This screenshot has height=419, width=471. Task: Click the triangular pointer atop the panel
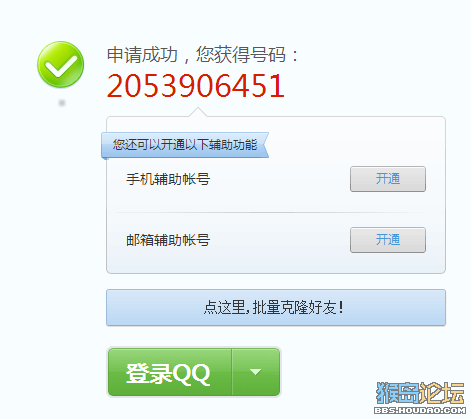coord(198,112)
